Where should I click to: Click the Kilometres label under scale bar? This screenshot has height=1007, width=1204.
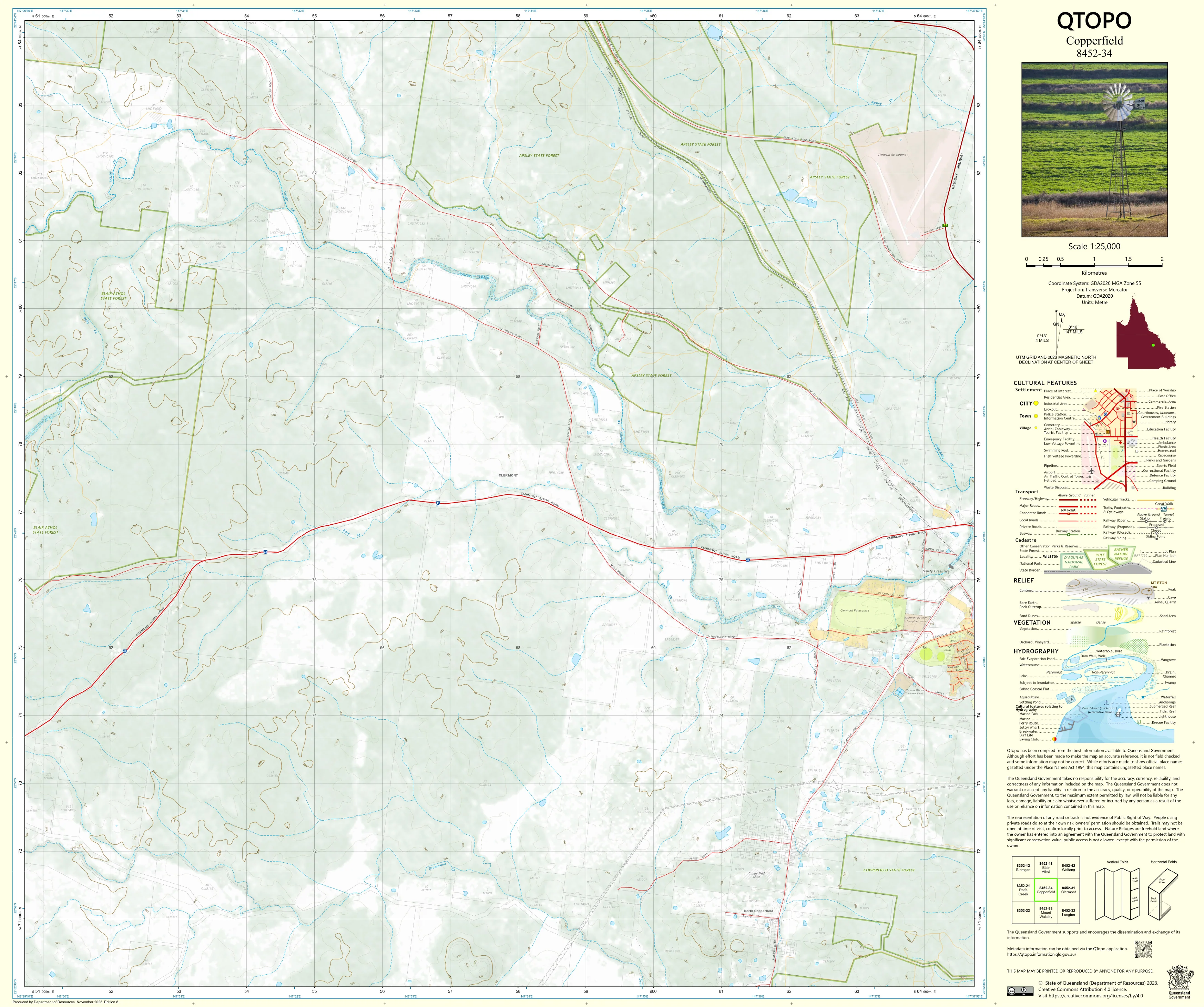click(x=1094, y=273)
